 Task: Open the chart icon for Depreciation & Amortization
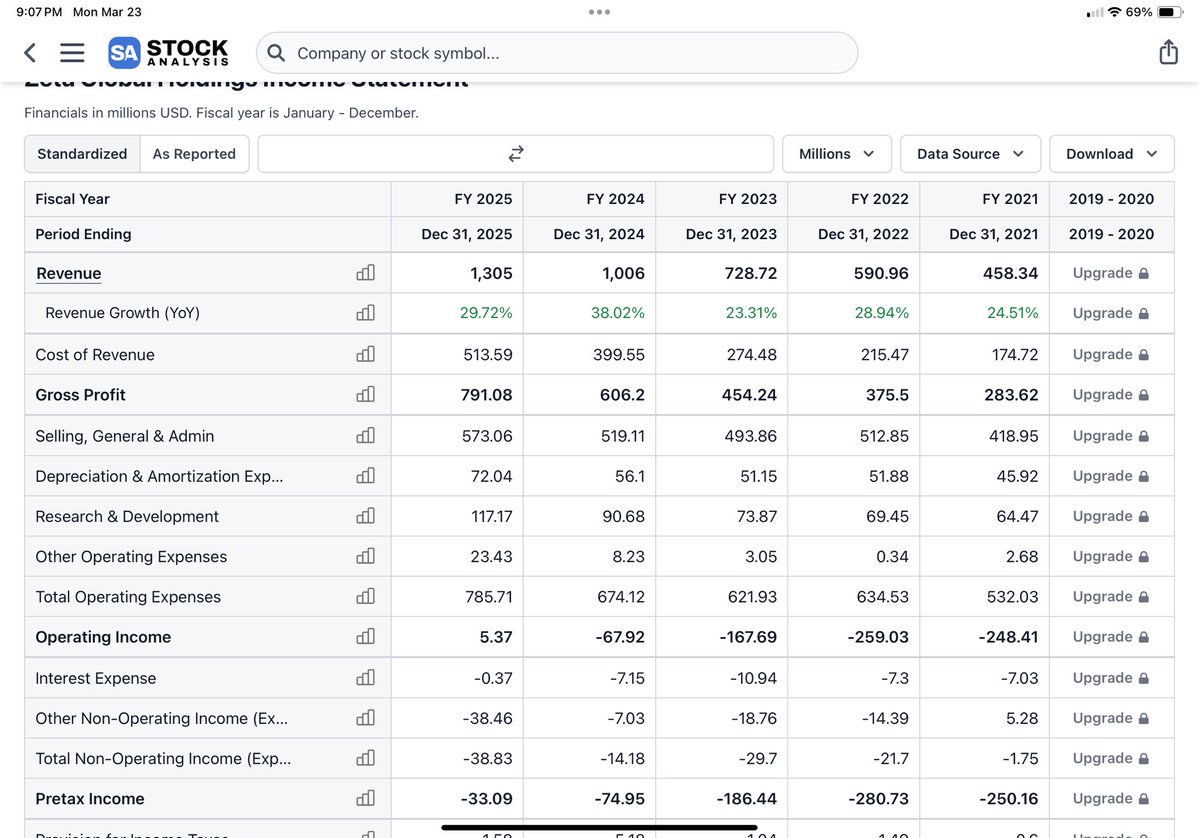(x=366, y=476)
